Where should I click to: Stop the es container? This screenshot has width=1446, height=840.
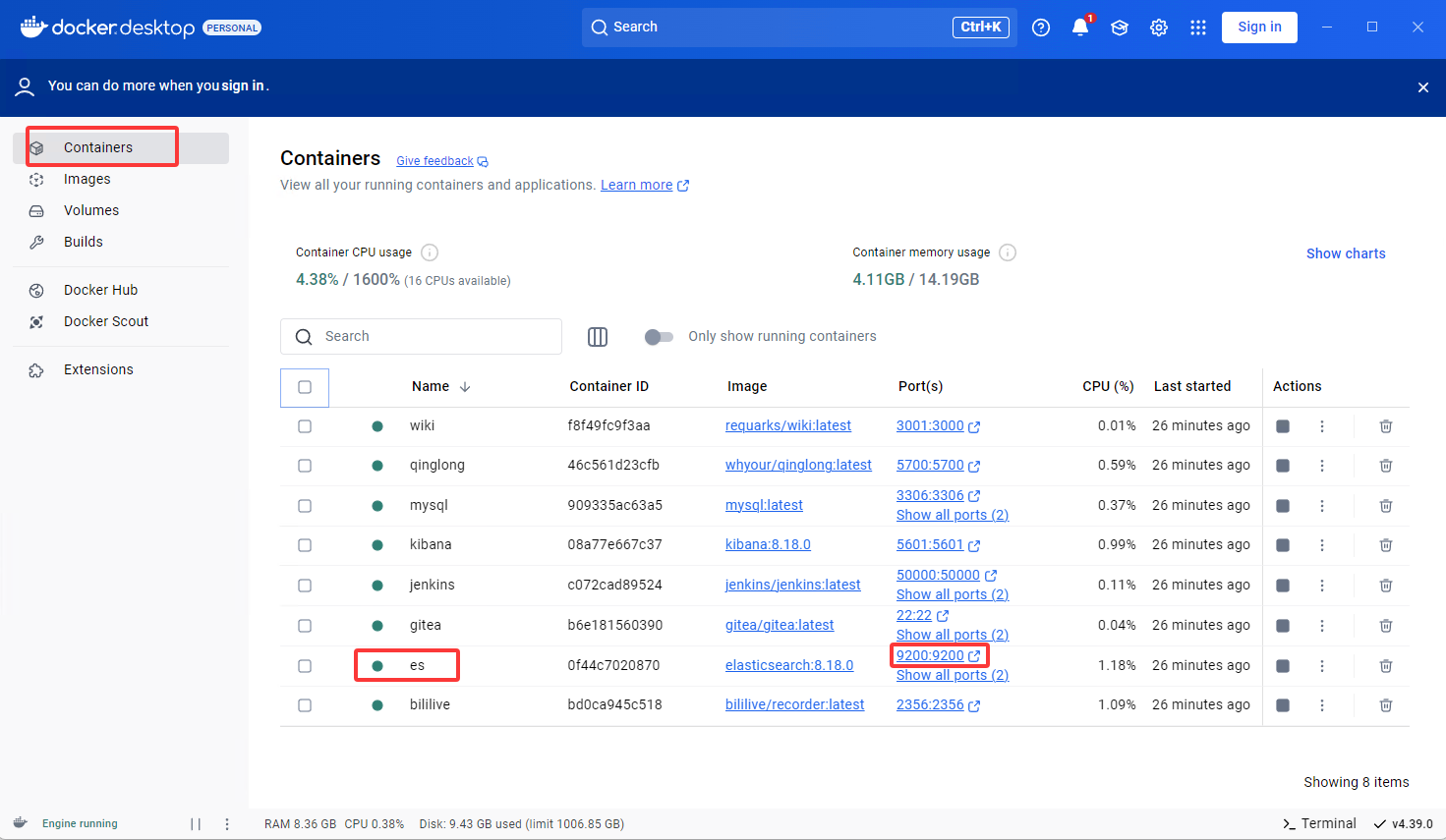(1283, 666)
